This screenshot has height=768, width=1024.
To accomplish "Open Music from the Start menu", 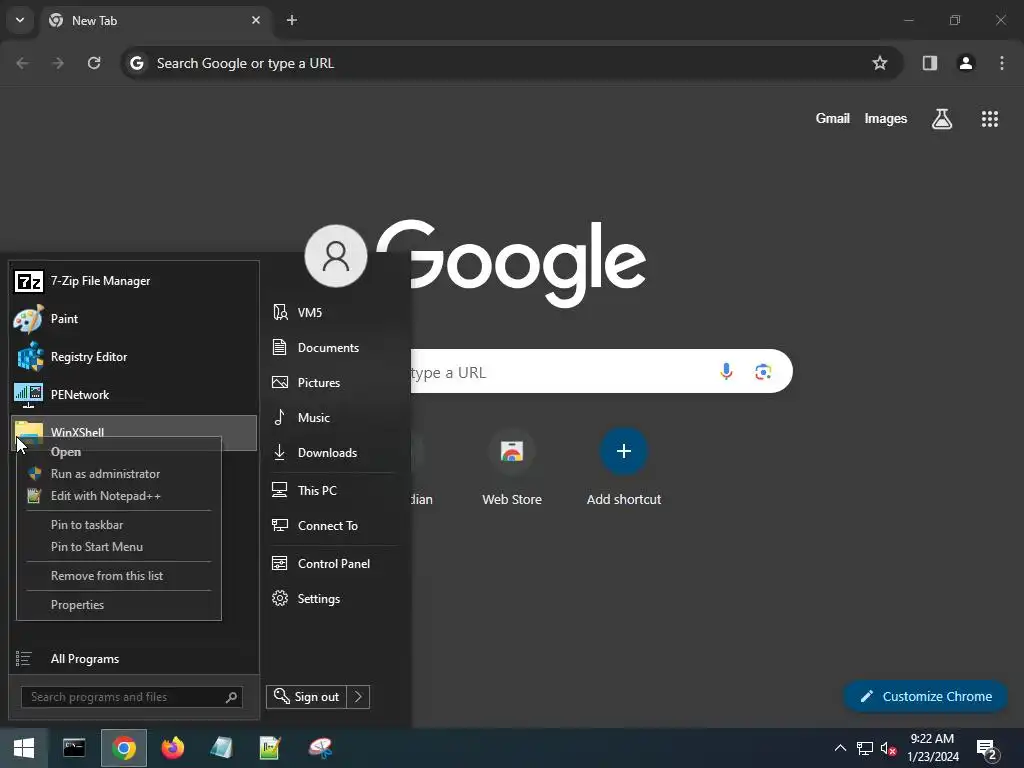I will pyautogui.click(x=333, y=417).
